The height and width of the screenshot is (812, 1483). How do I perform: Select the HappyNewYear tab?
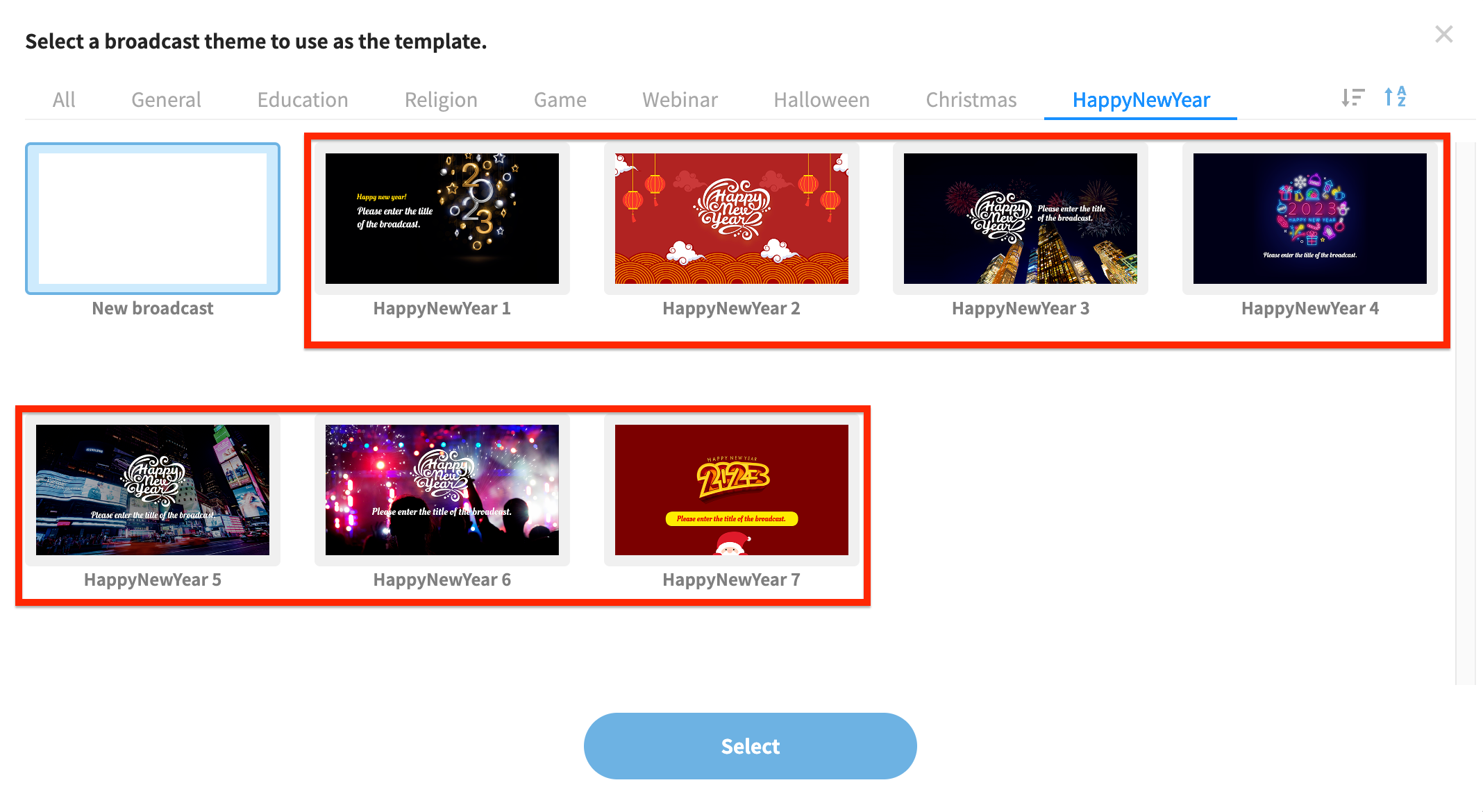coord(1141,100)
